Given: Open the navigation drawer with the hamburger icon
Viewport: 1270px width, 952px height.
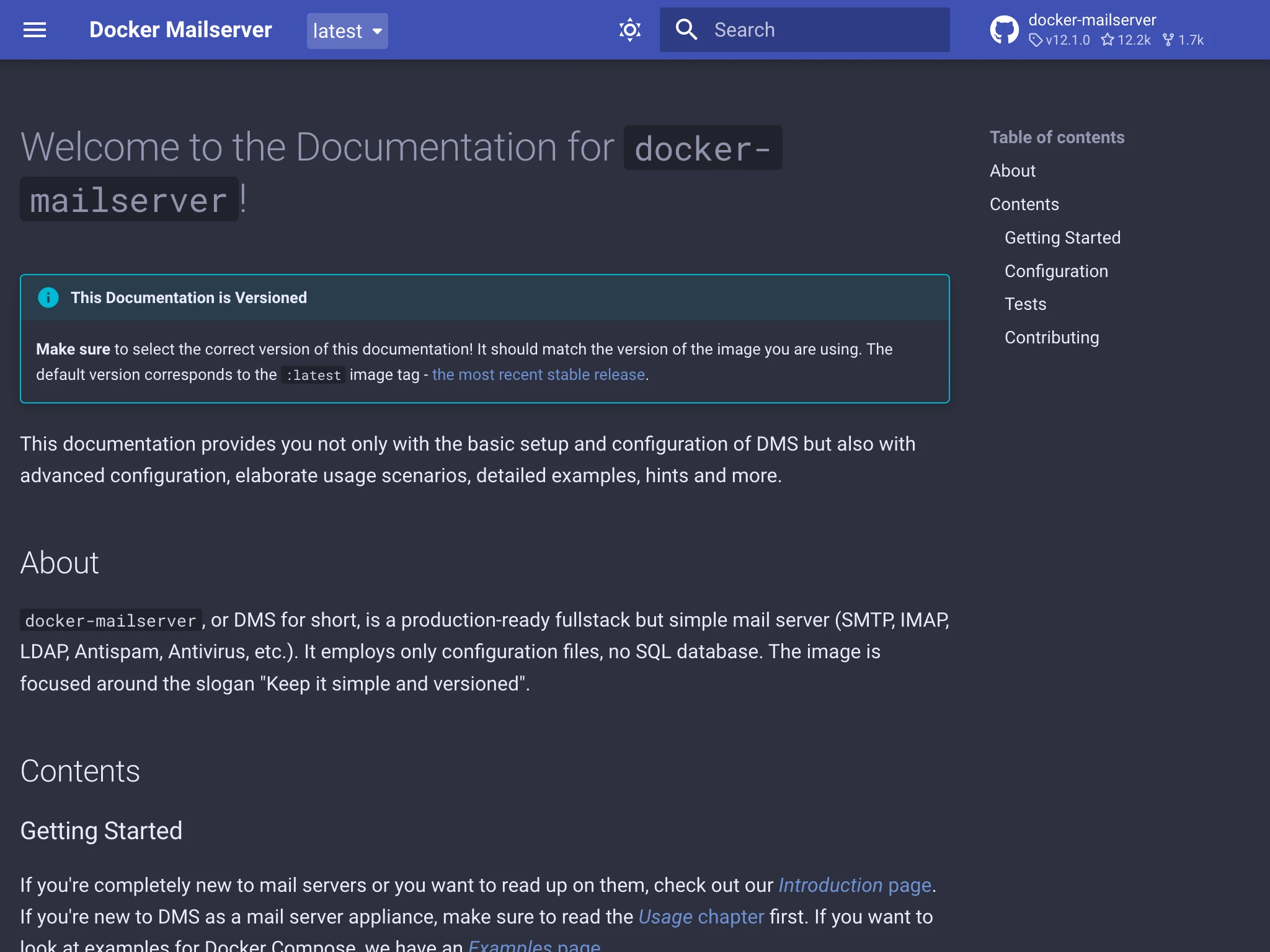Looking at the screenshot, I should 35,30.
